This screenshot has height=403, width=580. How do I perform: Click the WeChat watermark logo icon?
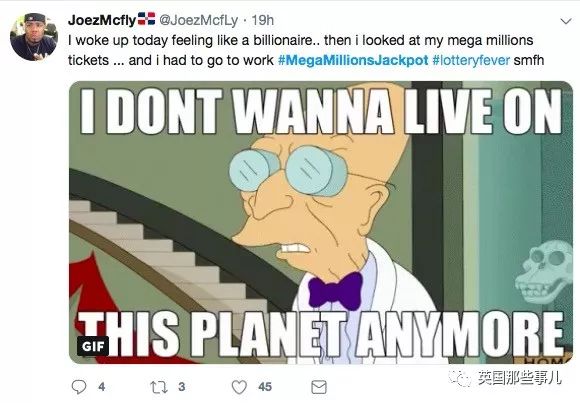point(460,378)
